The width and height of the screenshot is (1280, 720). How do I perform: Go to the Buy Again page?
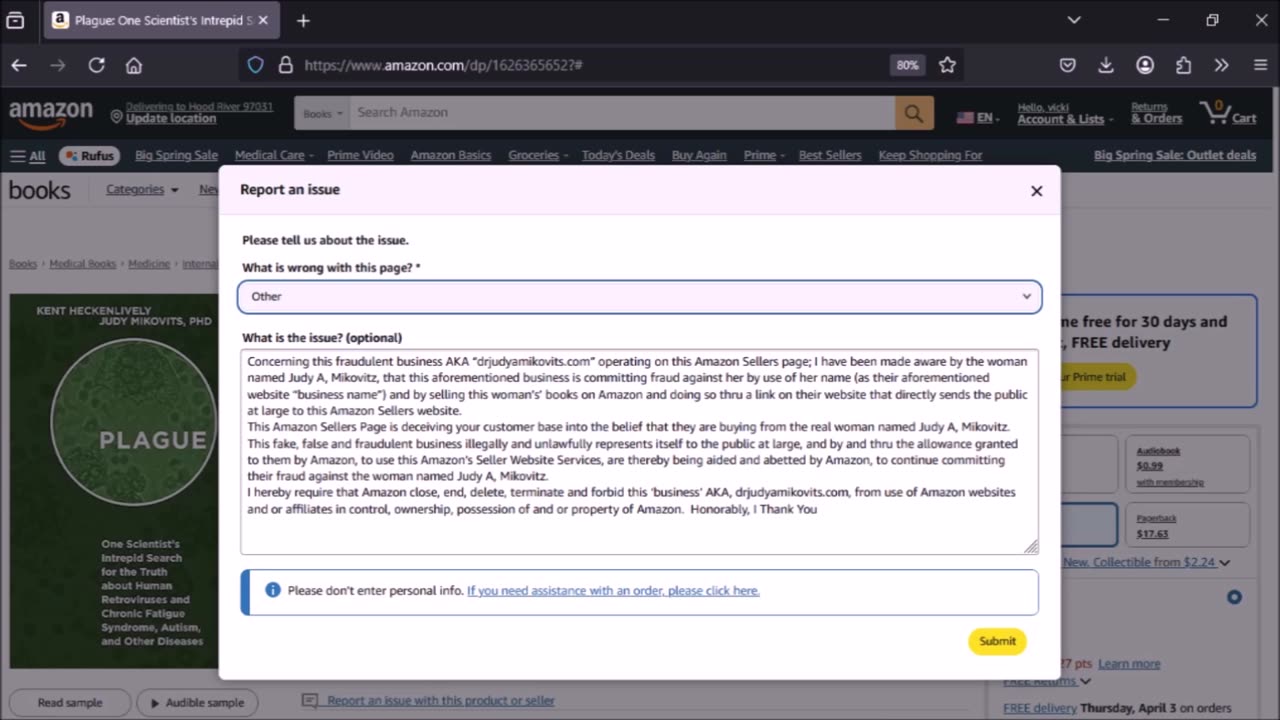[x=699, y=155]
